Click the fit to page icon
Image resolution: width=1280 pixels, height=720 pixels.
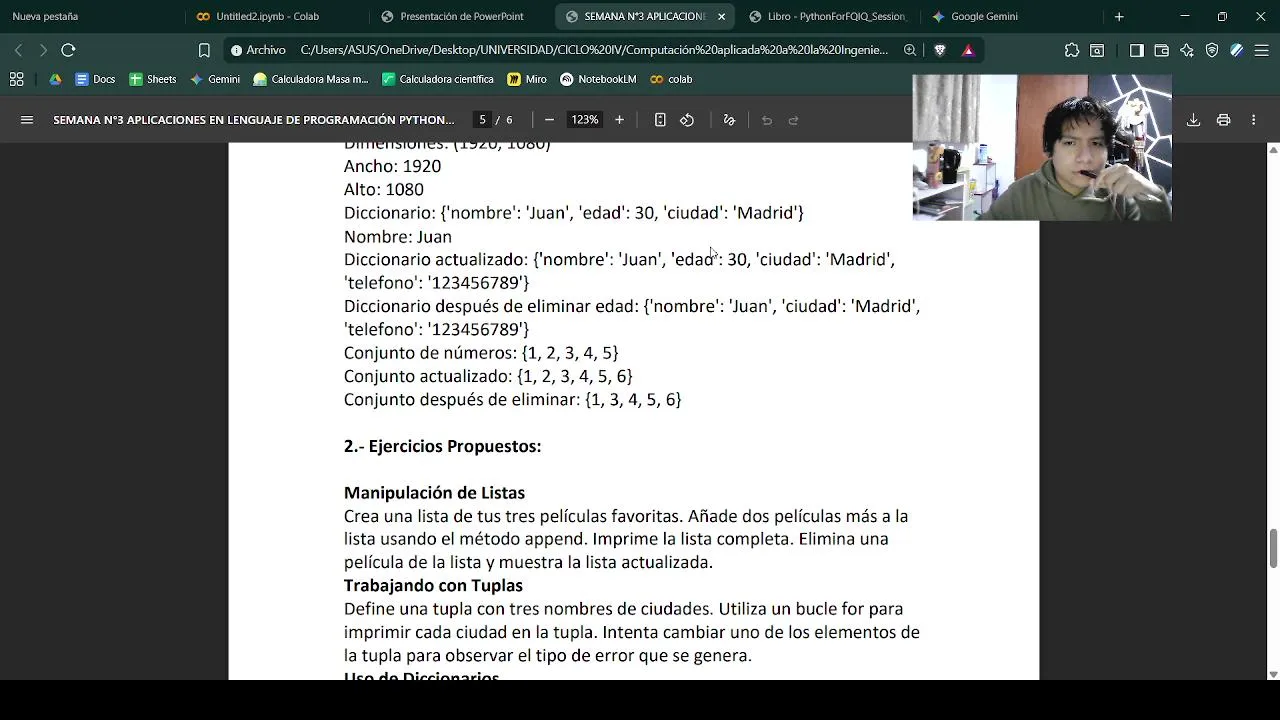coord(660,120)
